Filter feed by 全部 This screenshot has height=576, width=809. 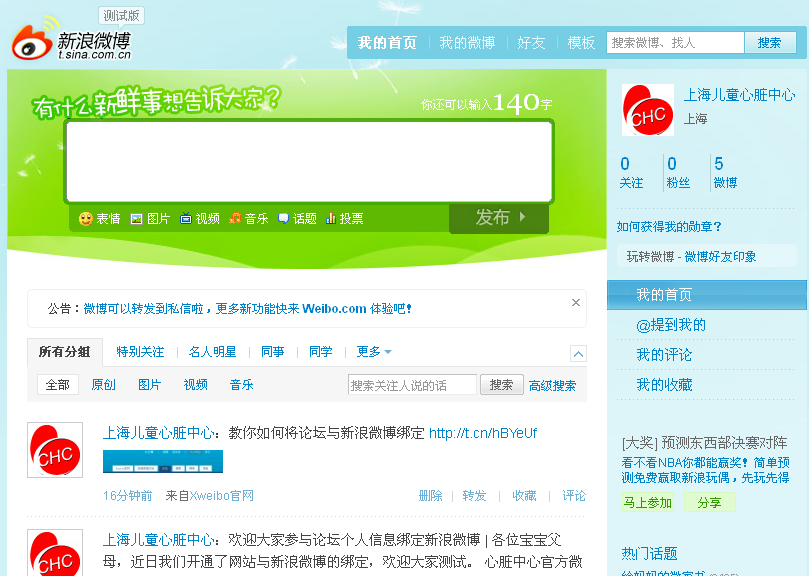pos(58,385)
